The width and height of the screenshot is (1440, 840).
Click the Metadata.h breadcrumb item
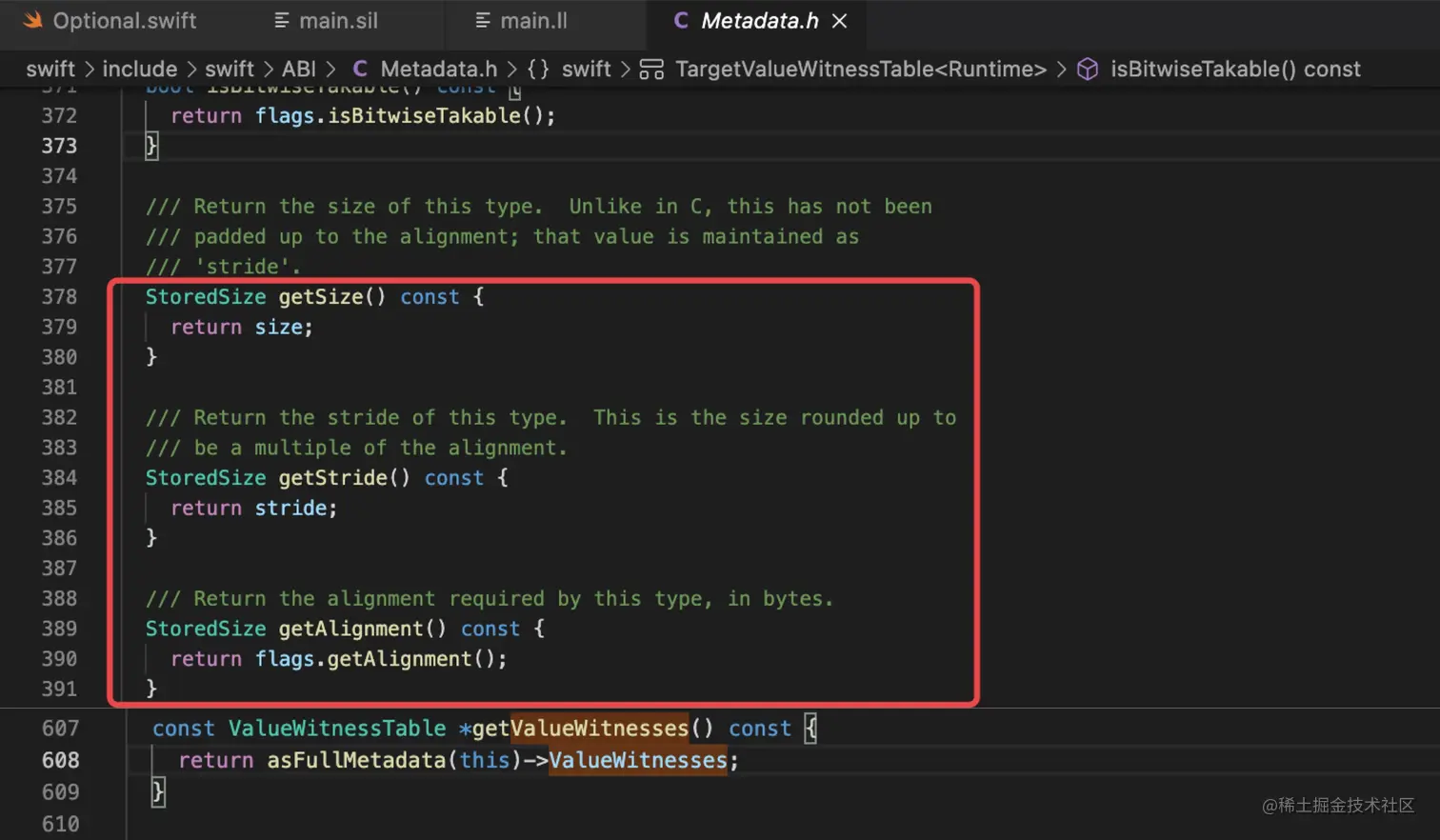(x=438, y=69)
